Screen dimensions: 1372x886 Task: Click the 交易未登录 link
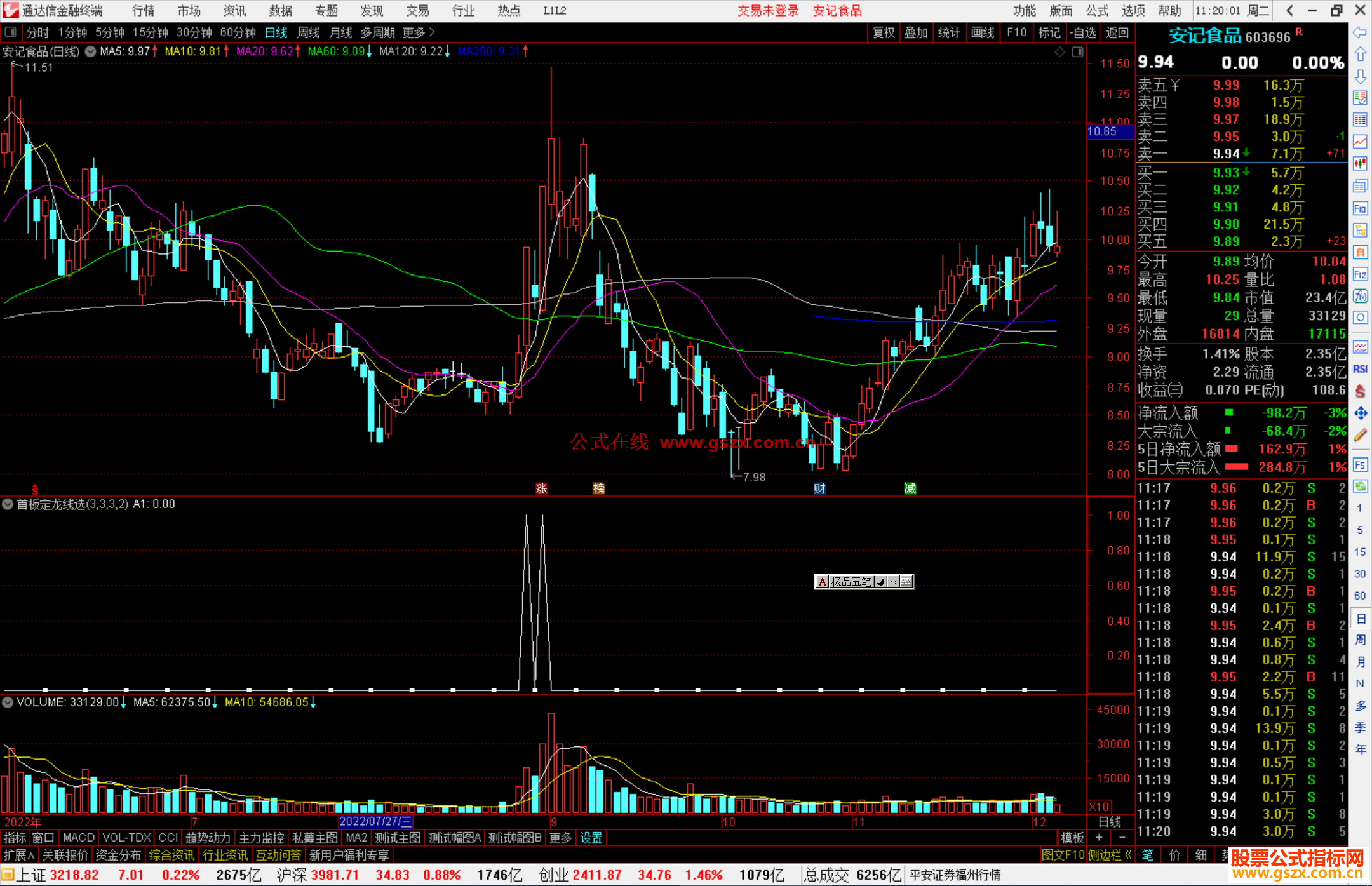[x=768, y=11]
